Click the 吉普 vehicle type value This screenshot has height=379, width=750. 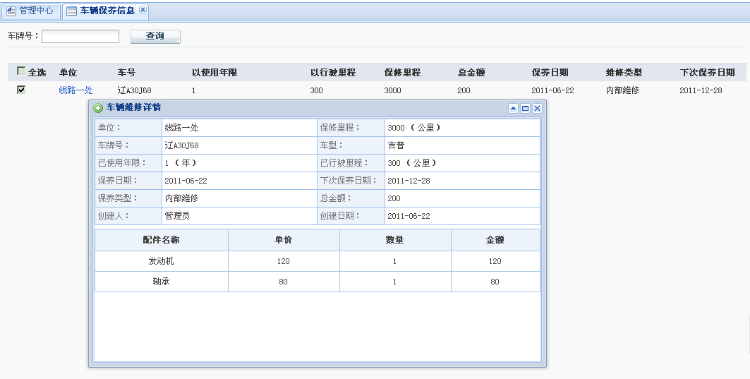(x=396, y=145)
